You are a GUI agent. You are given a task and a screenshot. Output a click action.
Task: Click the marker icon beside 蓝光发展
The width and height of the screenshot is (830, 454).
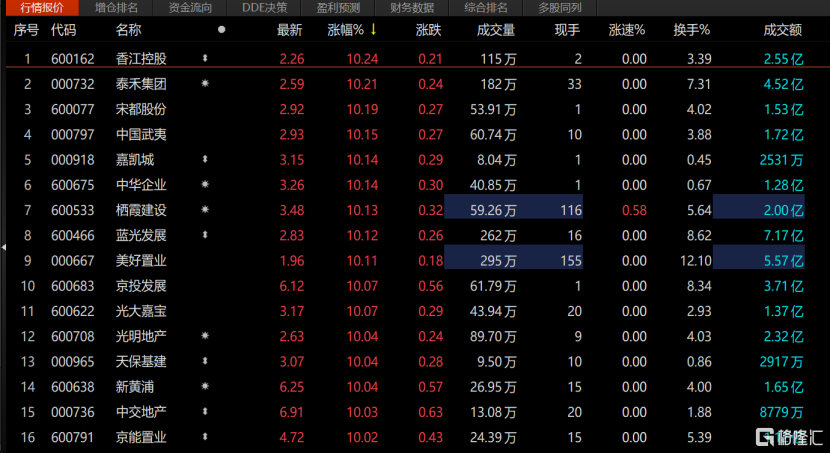coord(205,235)
